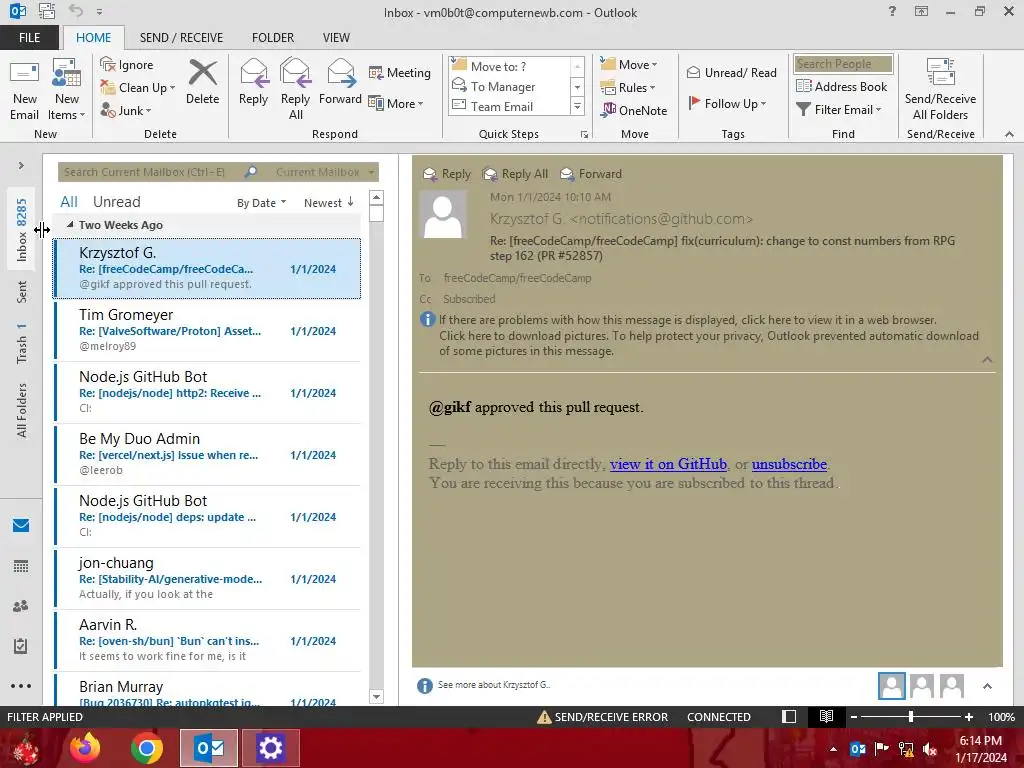Collapse the Two Weeks Ago group
Image resolution: width=1024 pixels, height=768 pixels.
pos(70,225)
